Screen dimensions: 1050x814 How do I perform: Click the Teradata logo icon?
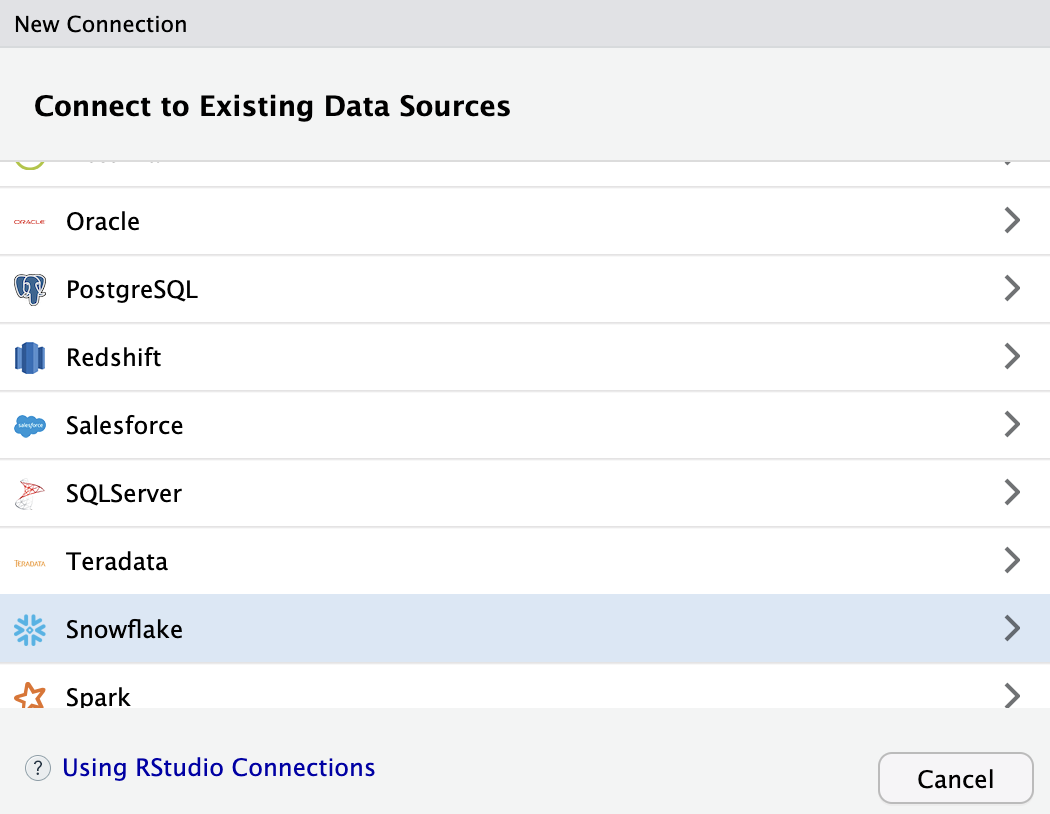29,561
